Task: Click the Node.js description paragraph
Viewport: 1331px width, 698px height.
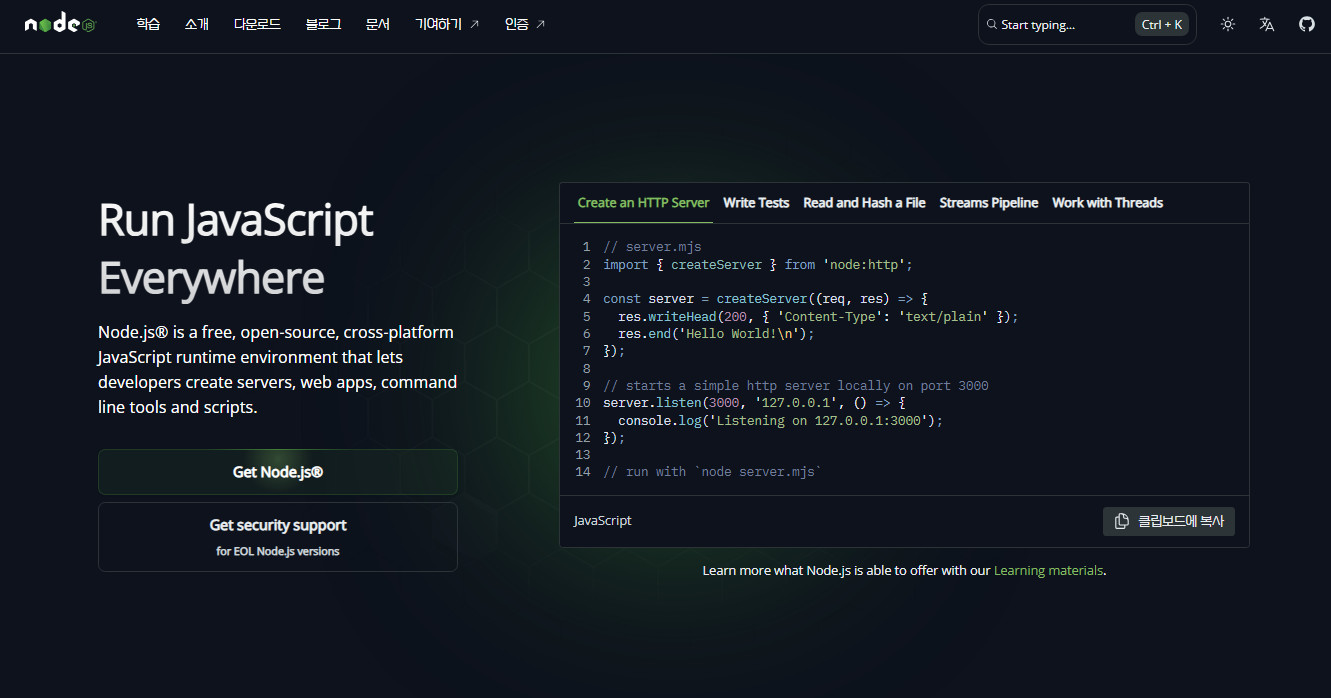Action: coord(278,370)
